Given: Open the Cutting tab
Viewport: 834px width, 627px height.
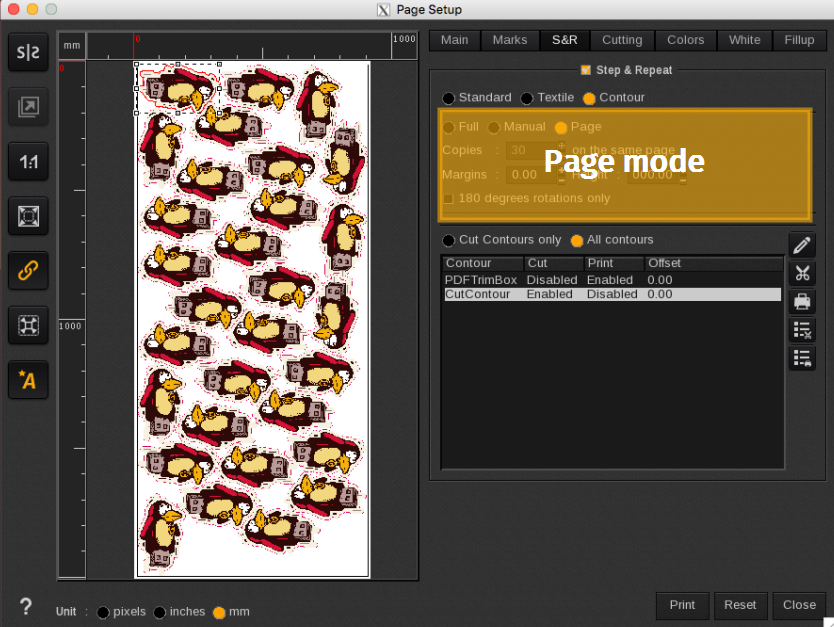Looking at the screenshot, I should click(x=622, y=40).
